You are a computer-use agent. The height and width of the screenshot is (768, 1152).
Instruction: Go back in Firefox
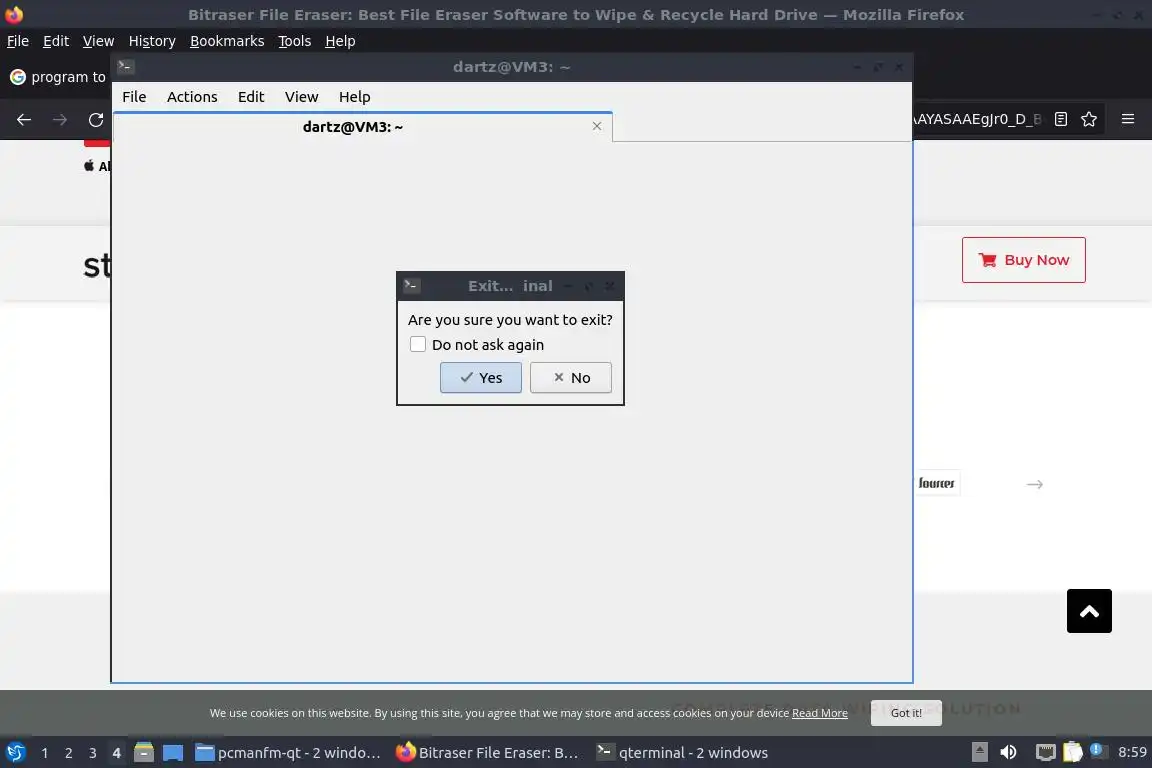(x=24, y=119)
